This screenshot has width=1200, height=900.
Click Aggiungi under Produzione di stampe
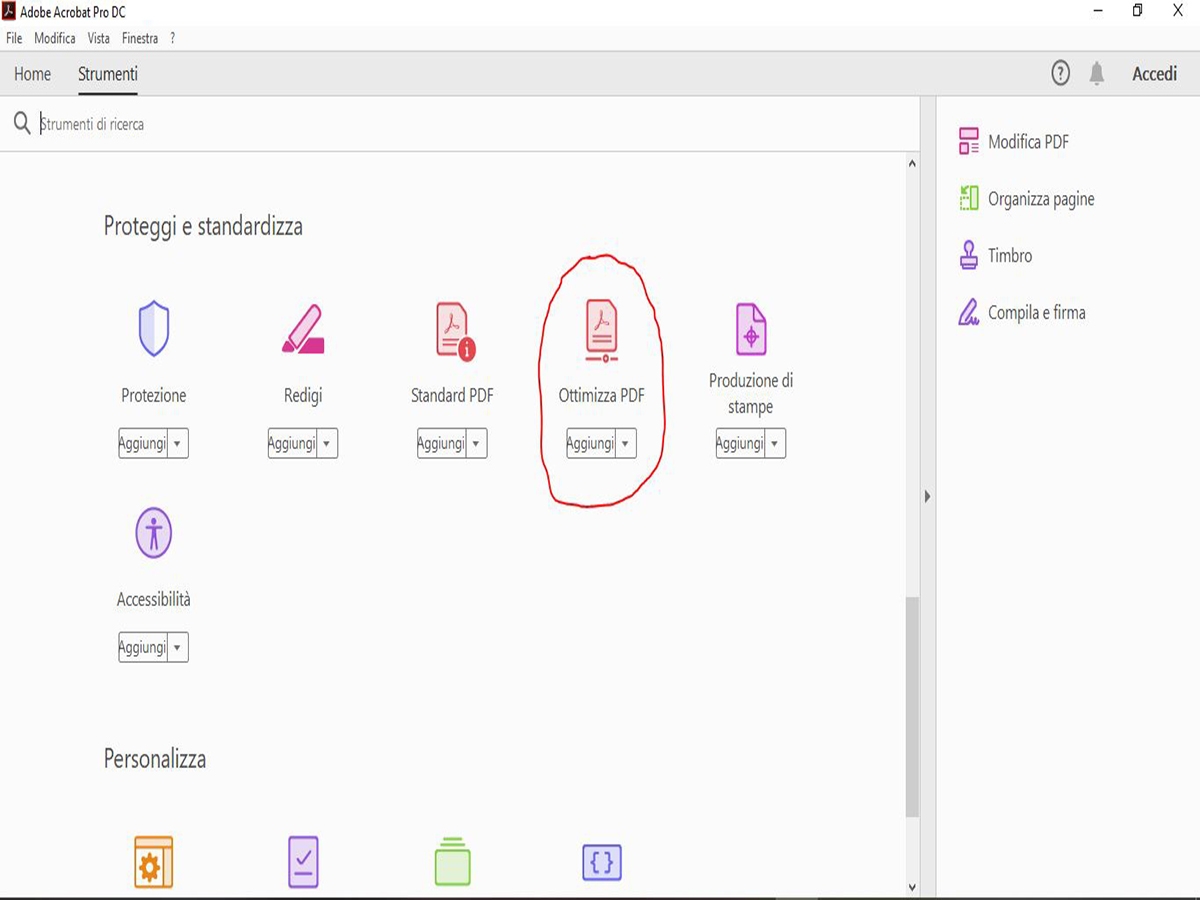(740, 443)
